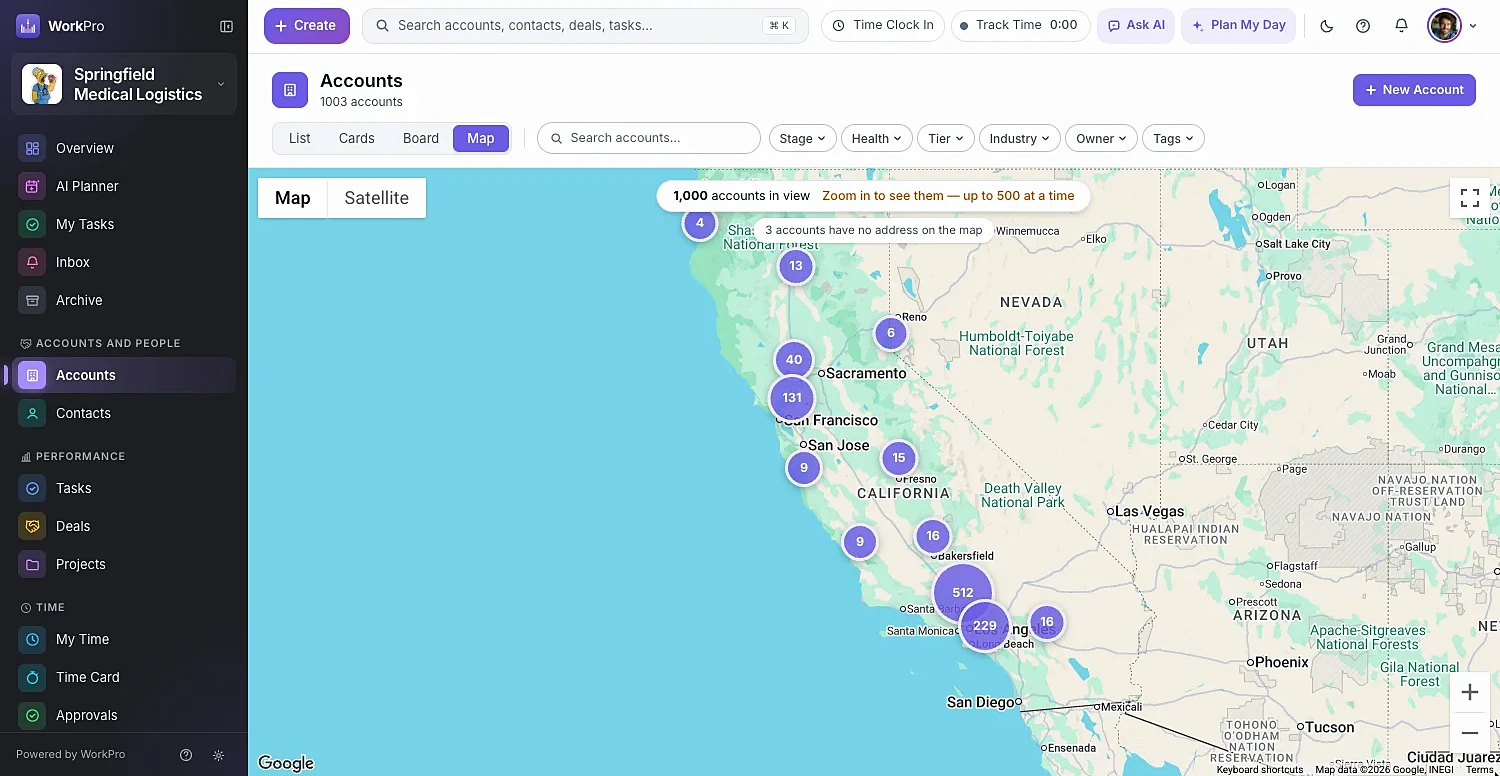Toggle dark mode moon icon
Image resolution: width=1500 pixels, height=776 pixels.
[x=1327, y=26]
